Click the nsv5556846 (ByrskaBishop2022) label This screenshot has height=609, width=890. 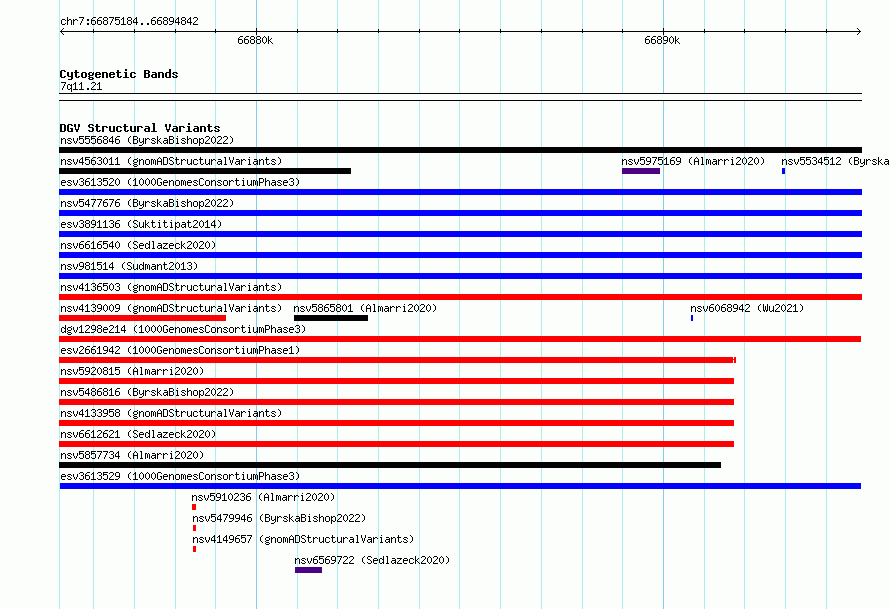[147, 140]
